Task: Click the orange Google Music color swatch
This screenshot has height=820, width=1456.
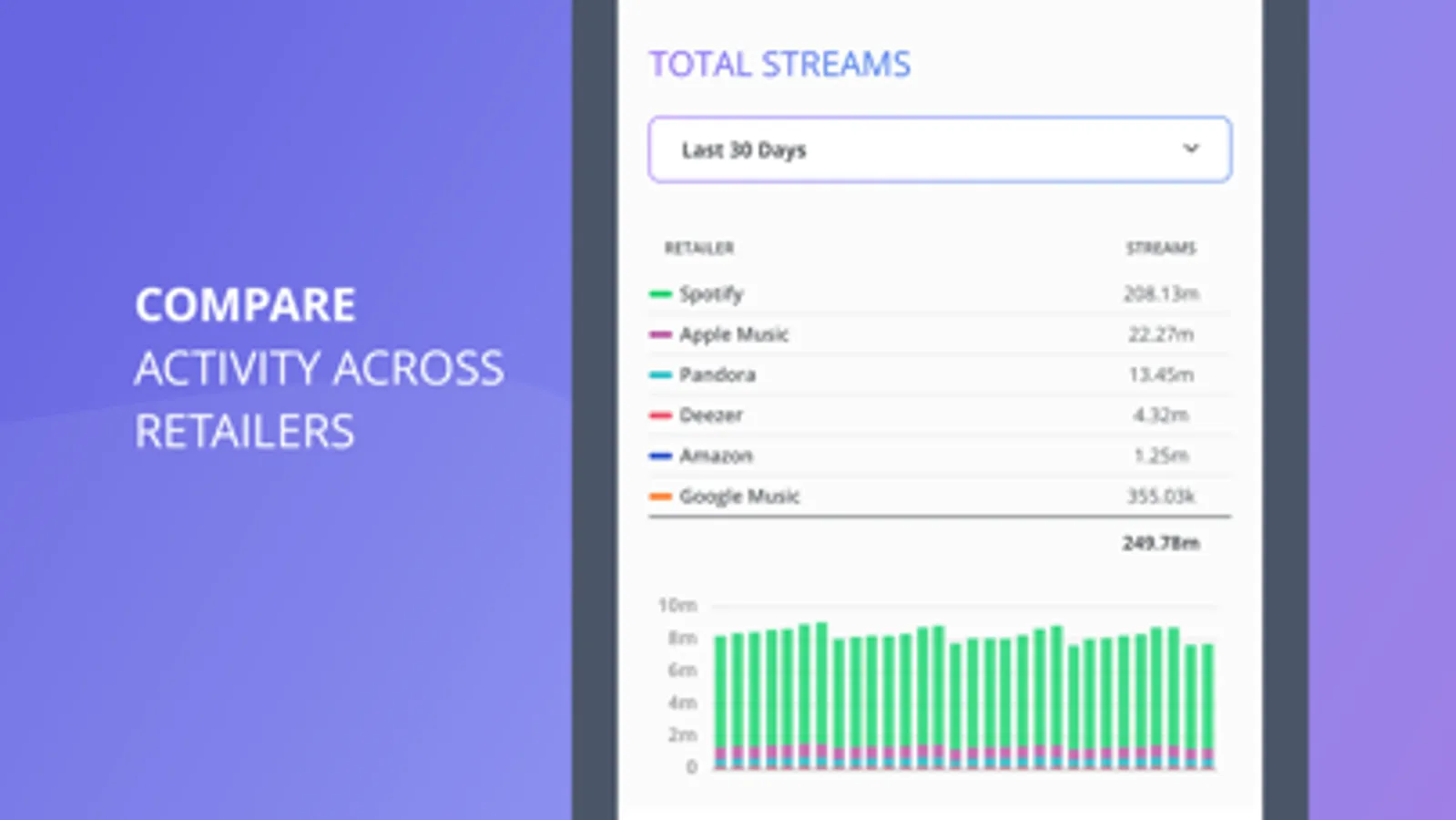Action: tap(660, 497)
